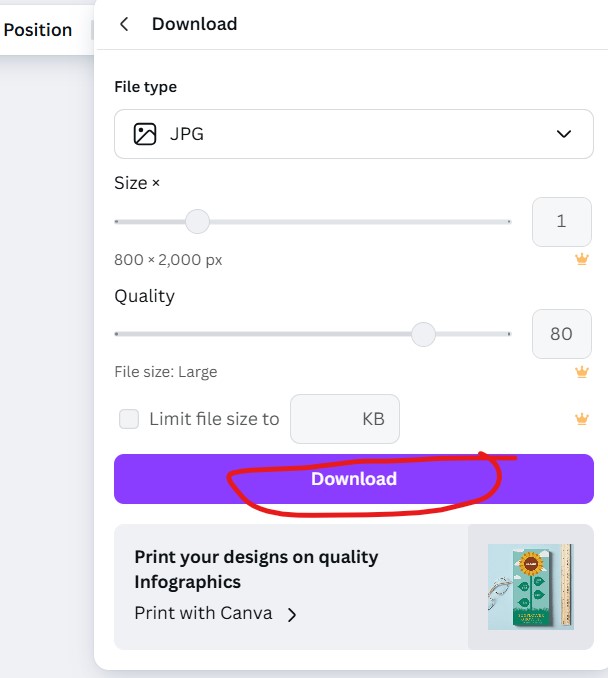Click the infographic print preview thumbnail

coord(530,587)
